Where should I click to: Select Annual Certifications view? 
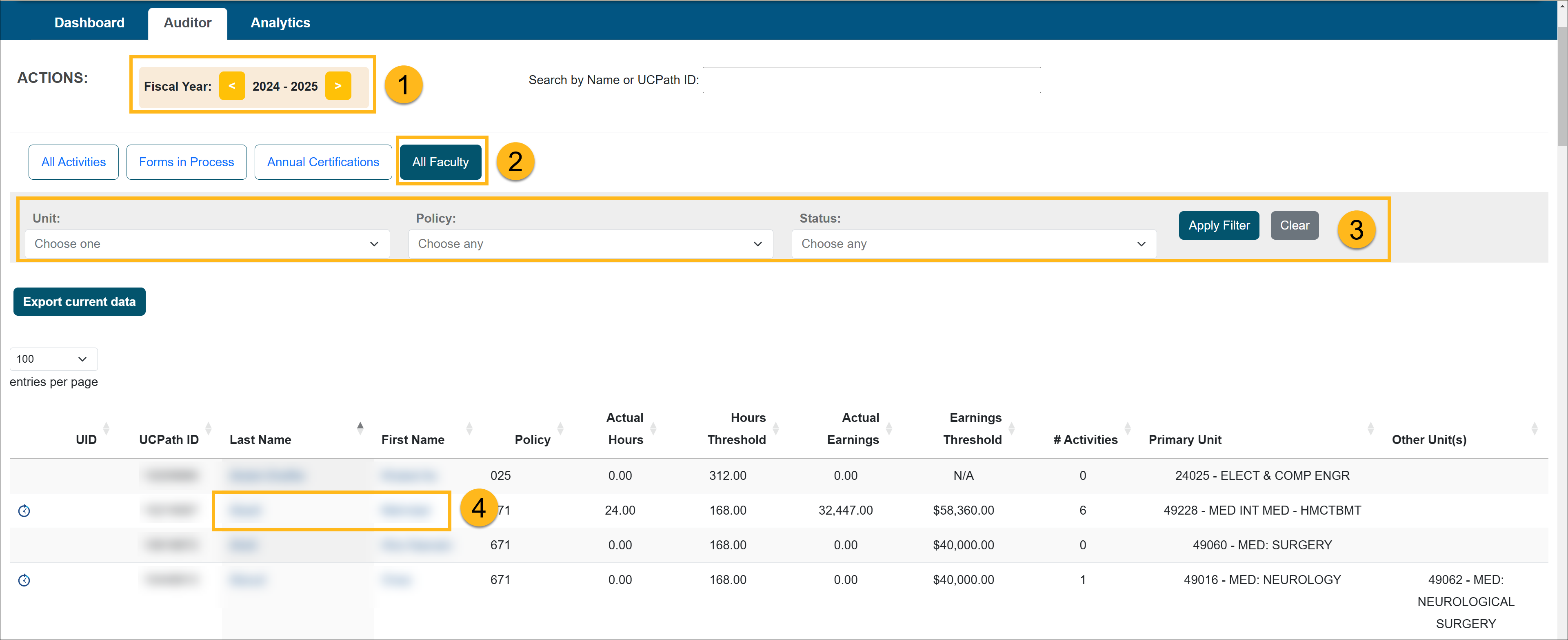(322, 162)
